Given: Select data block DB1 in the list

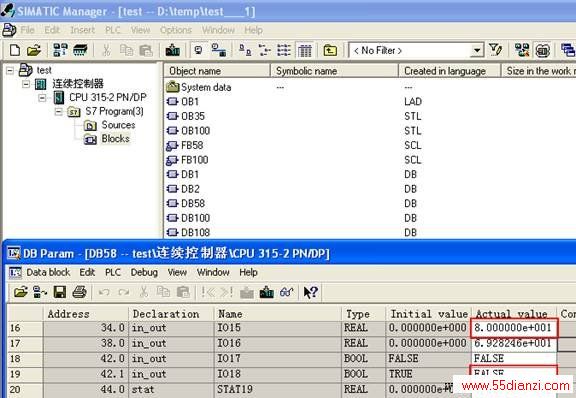Looking at the screenshot, I should point(183,174).
